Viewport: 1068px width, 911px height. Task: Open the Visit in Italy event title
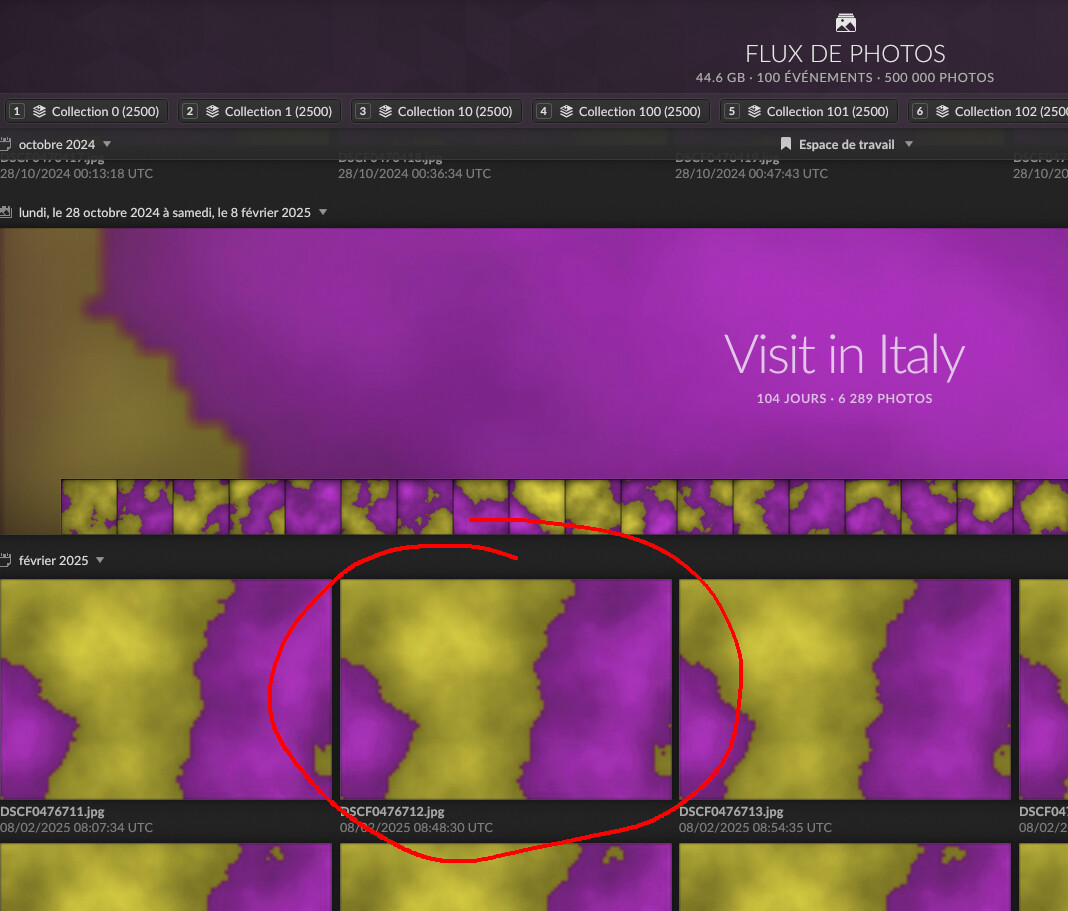[x=844, y=356]
